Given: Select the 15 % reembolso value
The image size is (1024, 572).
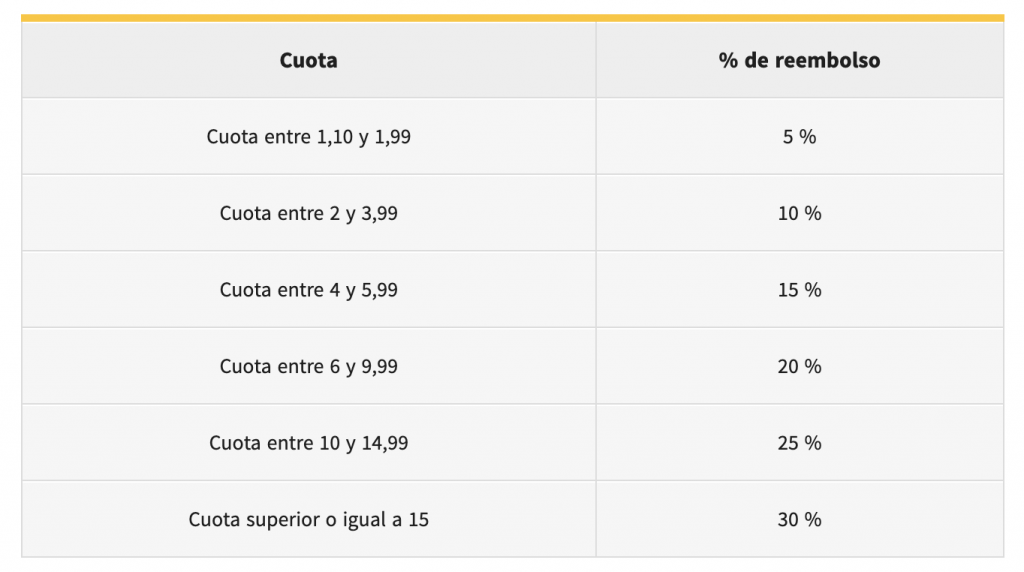Looking at the screenshot, I should click(x=799, y=290).
